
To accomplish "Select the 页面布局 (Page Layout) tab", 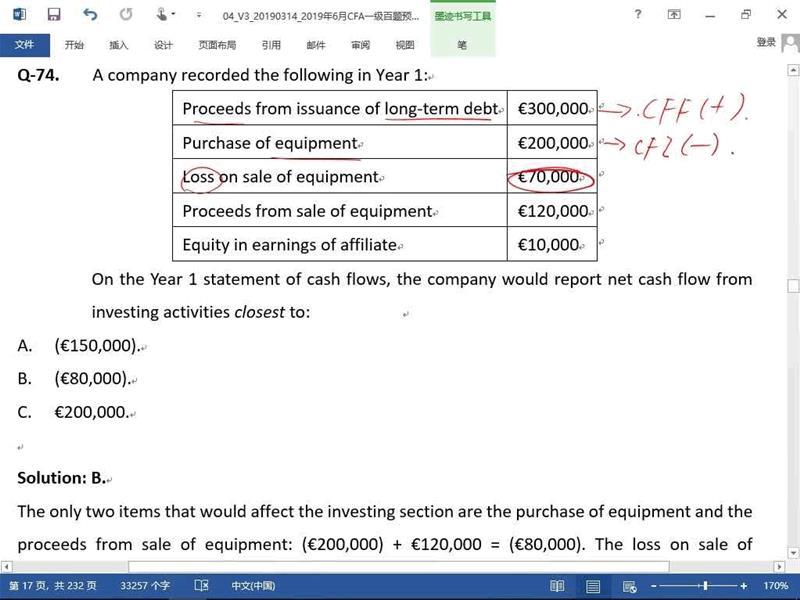I will 217,45.
